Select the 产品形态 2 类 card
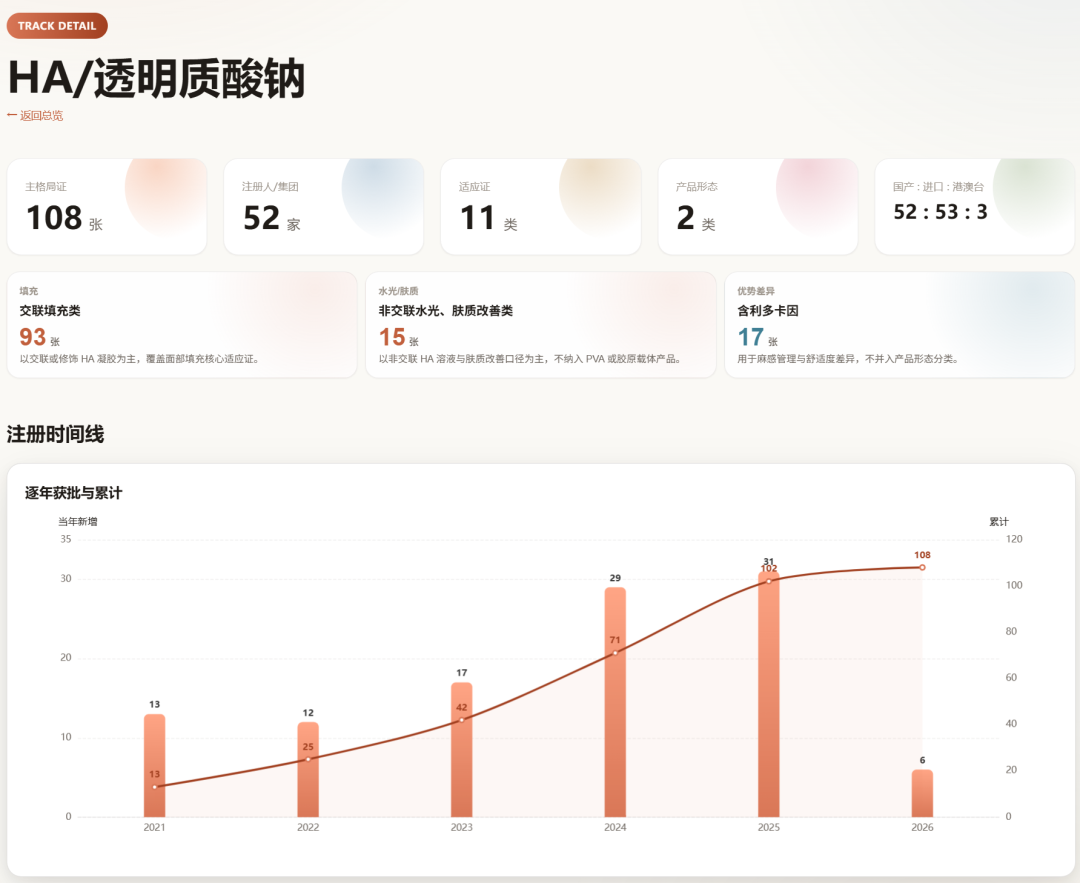The width and height of the screenshot is (1080, 883). click(758, 207)
